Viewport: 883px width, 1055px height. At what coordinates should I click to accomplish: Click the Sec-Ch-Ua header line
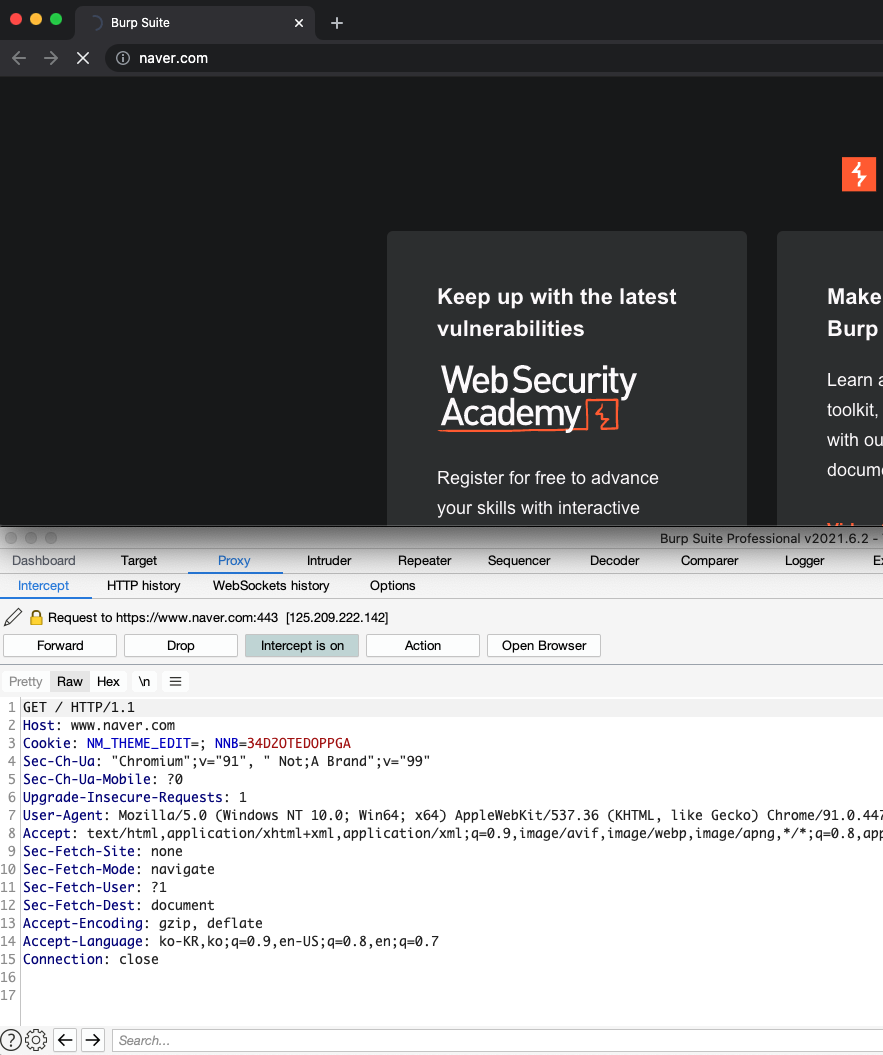(x=226, y=762)
